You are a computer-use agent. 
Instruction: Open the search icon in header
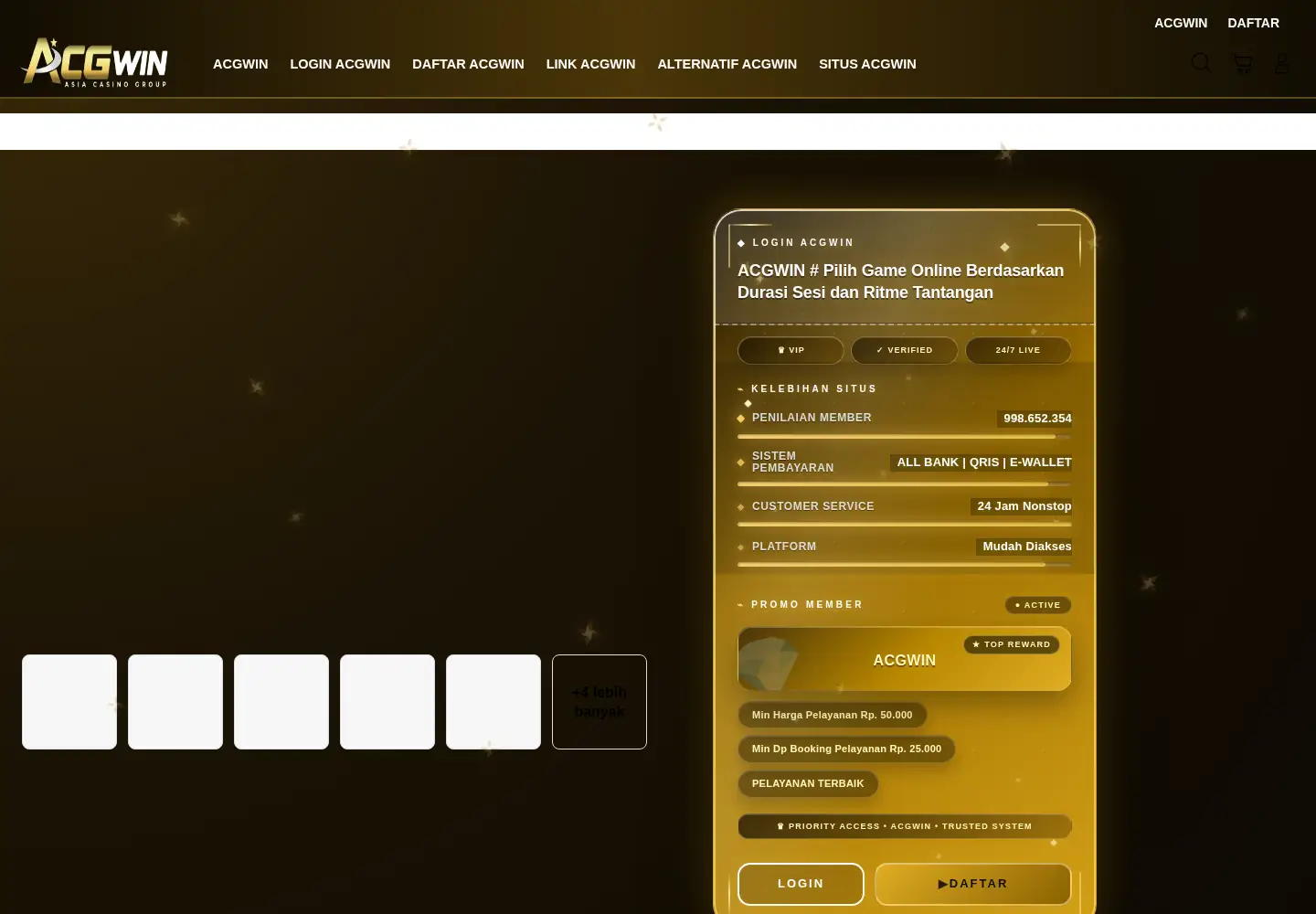pos(1201,63)
